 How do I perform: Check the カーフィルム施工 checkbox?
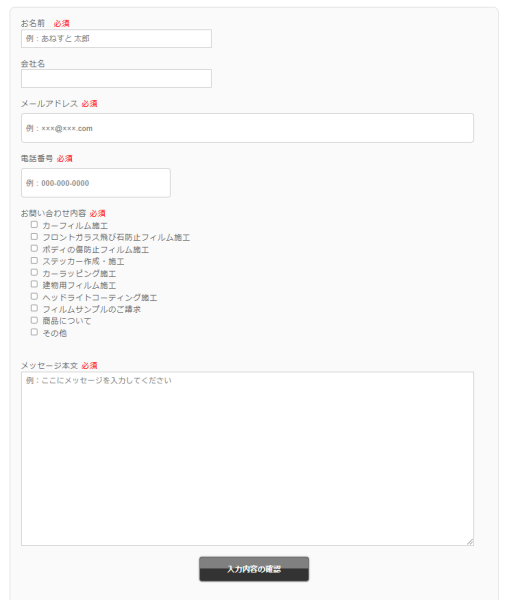click(x=34, y=225)
